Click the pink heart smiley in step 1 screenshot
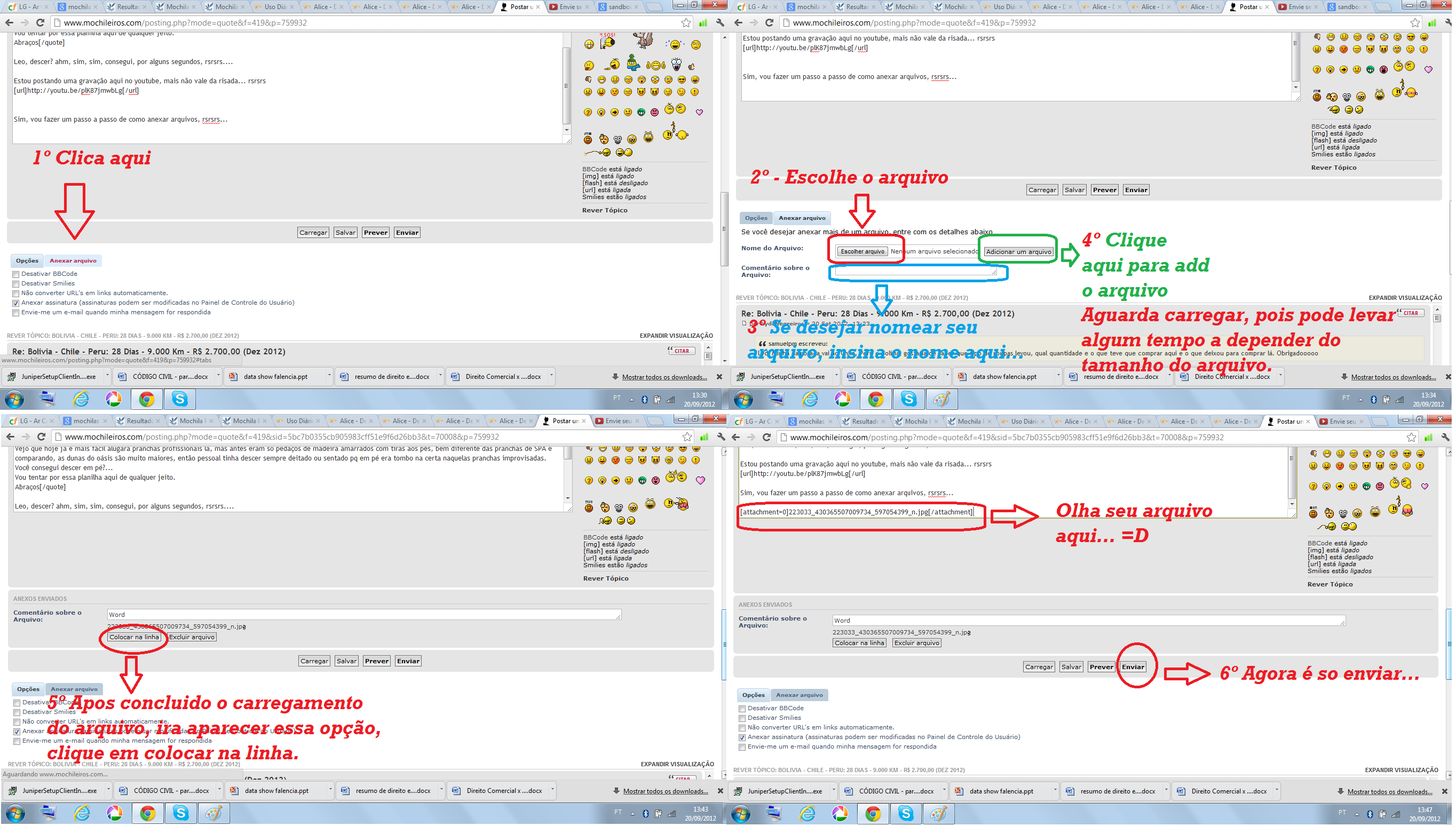 click(x=700, y=113)
